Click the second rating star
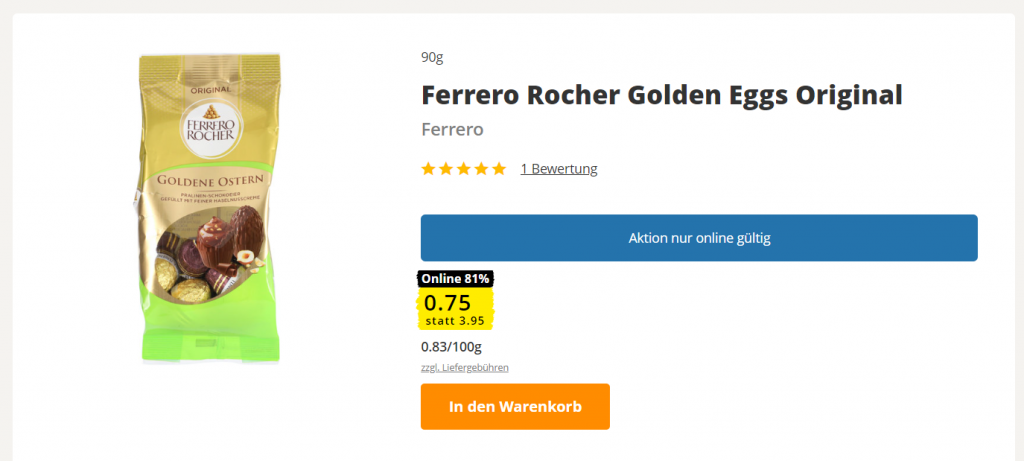Screen dimensions: 1024x461 pos(446,169)
